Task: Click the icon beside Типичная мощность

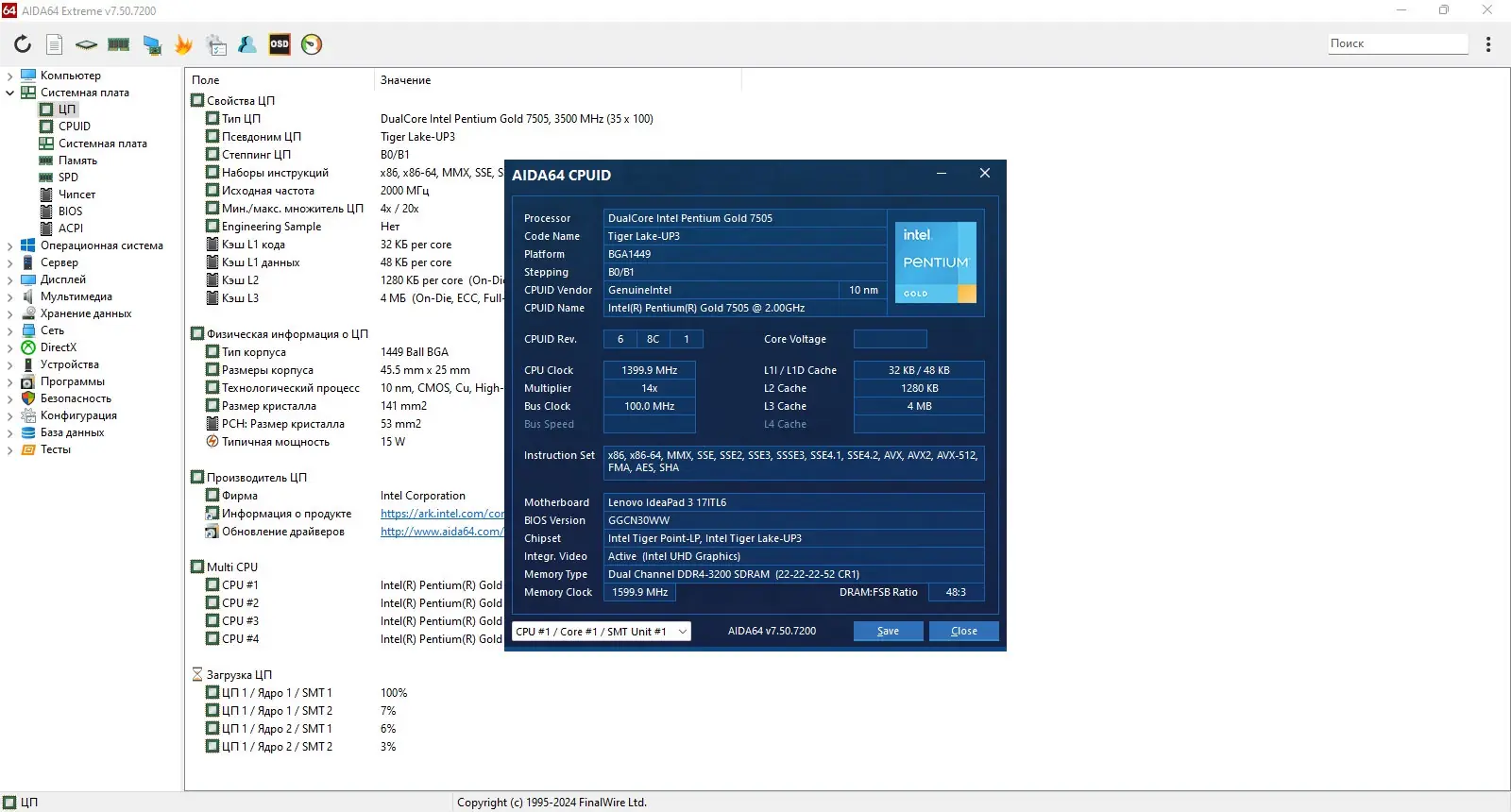Action: tap(212, 442)
